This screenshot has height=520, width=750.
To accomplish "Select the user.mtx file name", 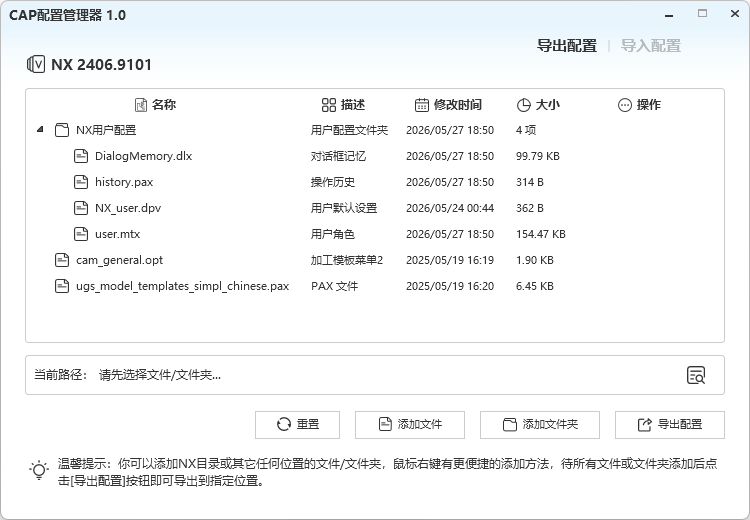I will [118, 234].
